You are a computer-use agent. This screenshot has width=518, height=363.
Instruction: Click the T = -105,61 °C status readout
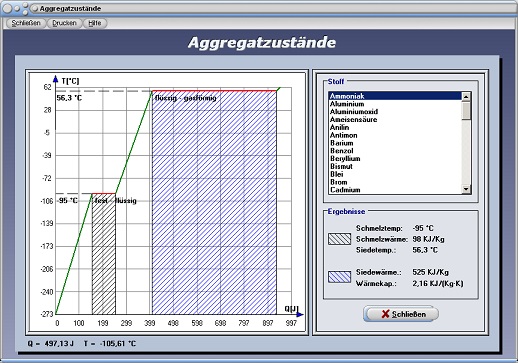pos(110,343)
